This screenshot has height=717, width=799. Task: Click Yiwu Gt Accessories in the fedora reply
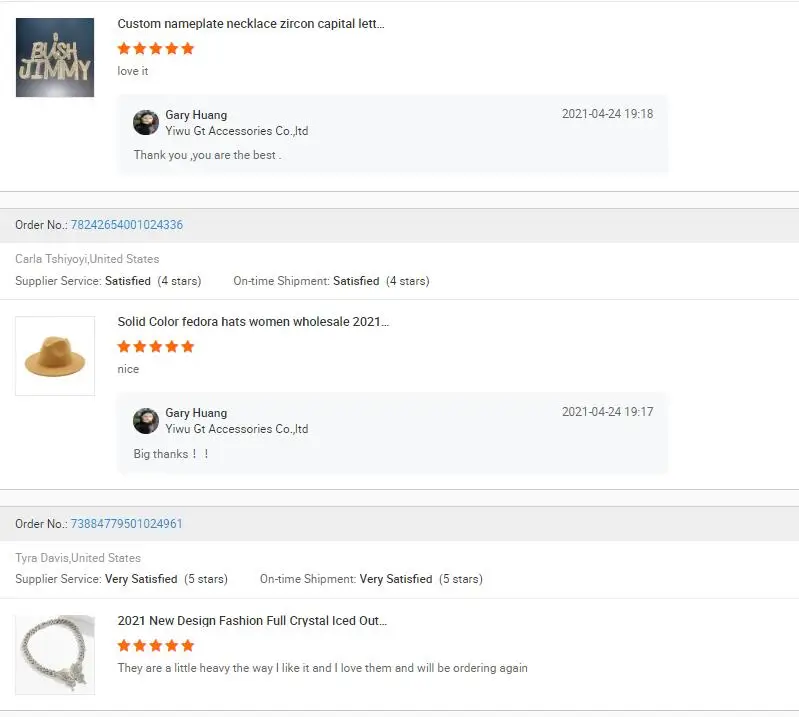pyautogui.click(x=237, y=429)
